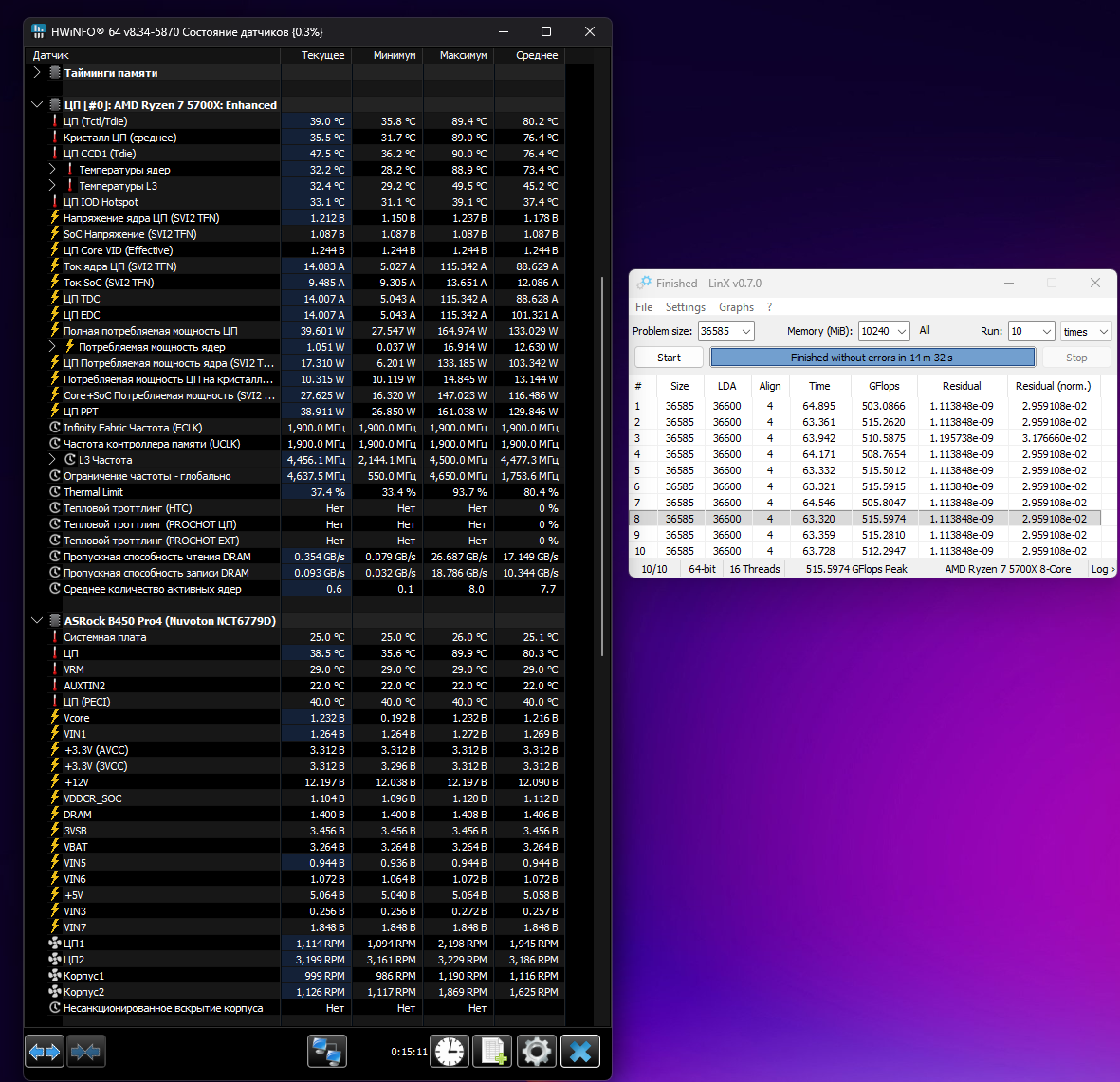
Task: Collapse the ASRock B450 Pro4 group
Action: point(37,620)
